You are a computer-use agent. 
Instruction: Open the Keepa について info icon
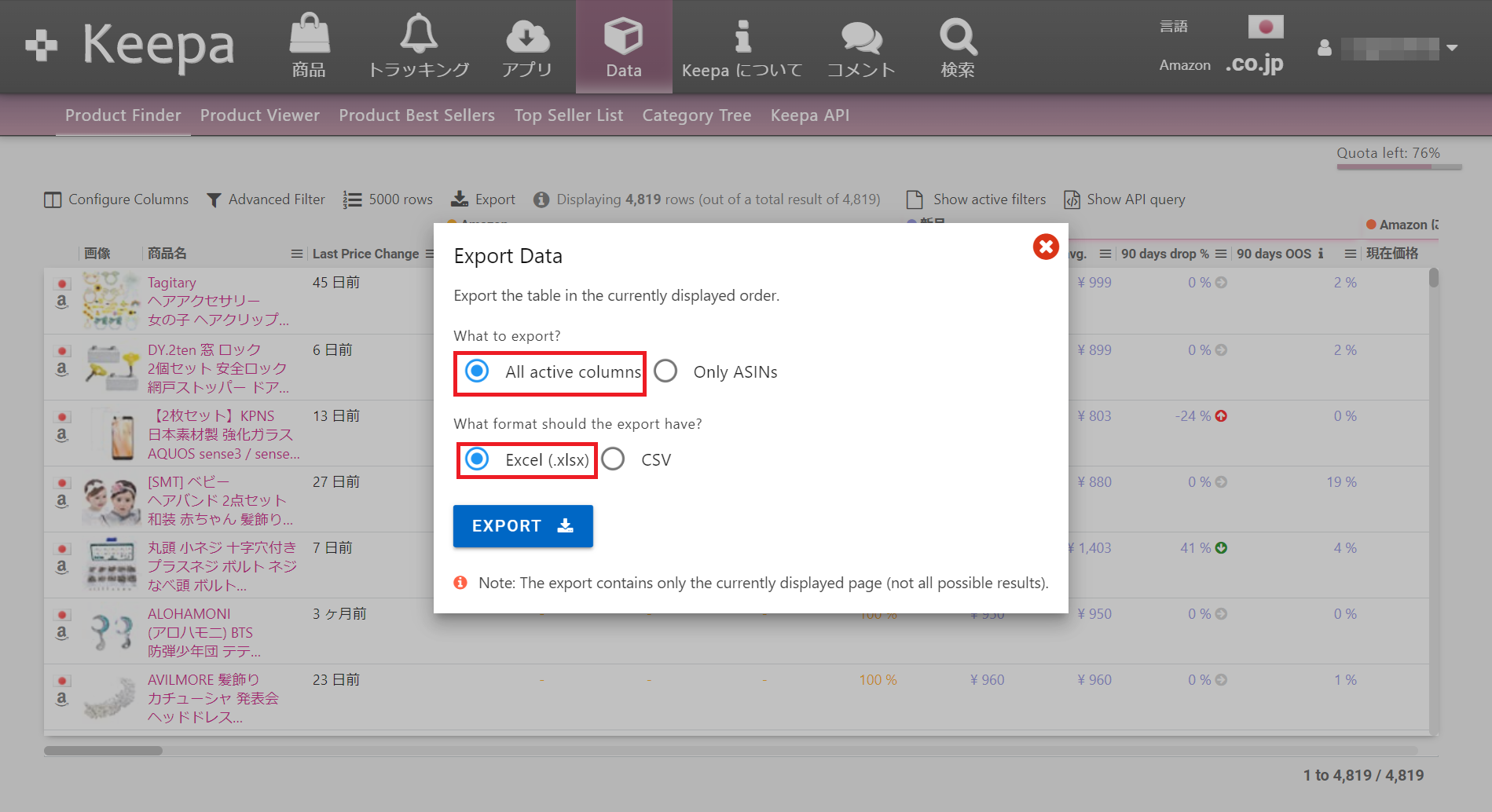(742, 35)
